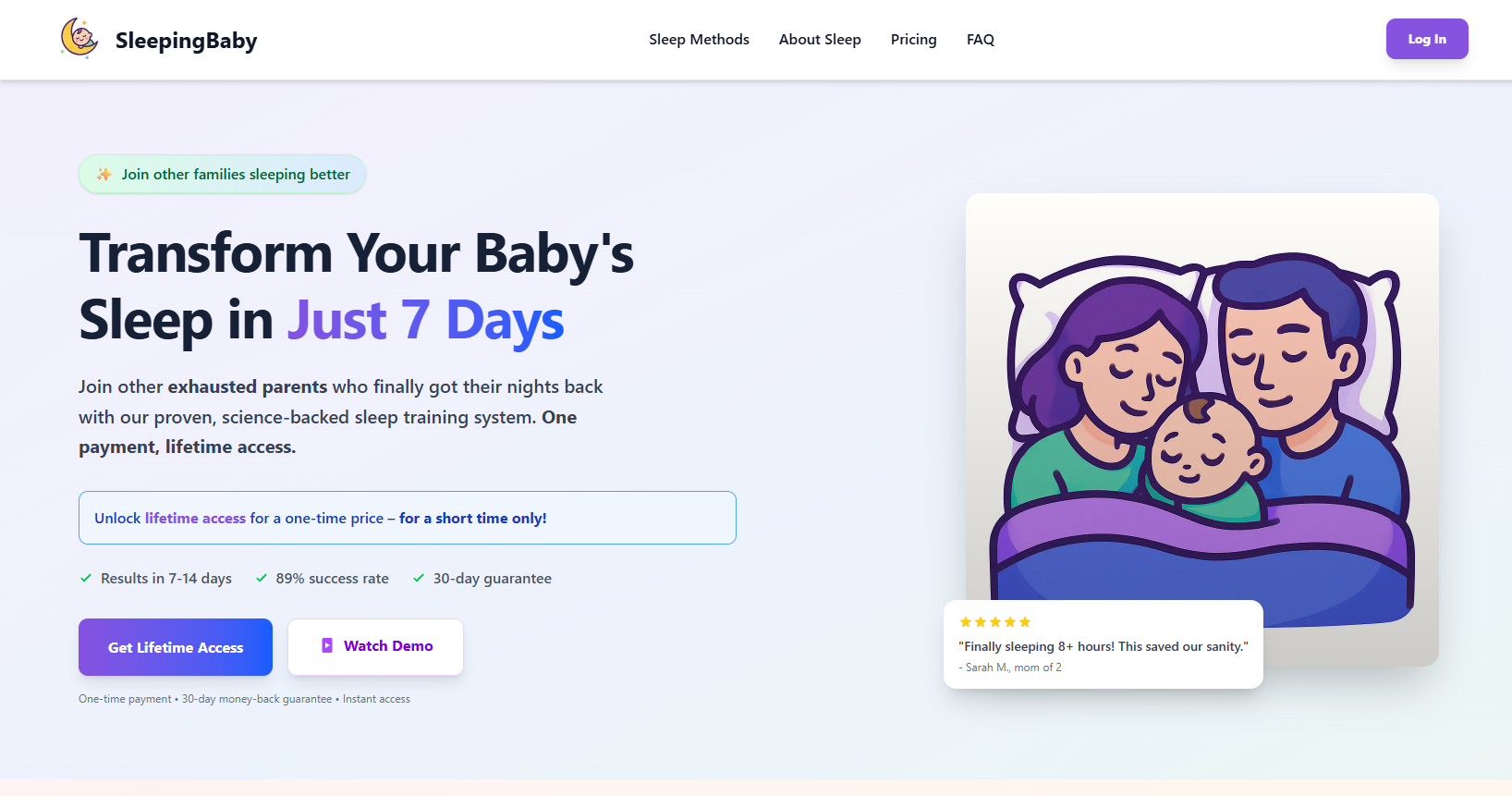Click the Join other families sleeping better badge
This screenshot has height=796, width=1512.
pos(222,174)
